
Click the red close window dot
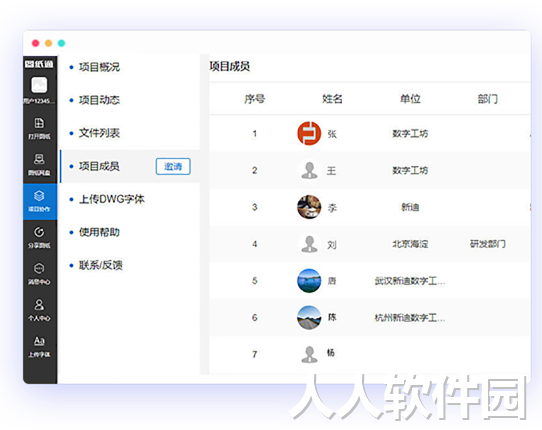35,43
